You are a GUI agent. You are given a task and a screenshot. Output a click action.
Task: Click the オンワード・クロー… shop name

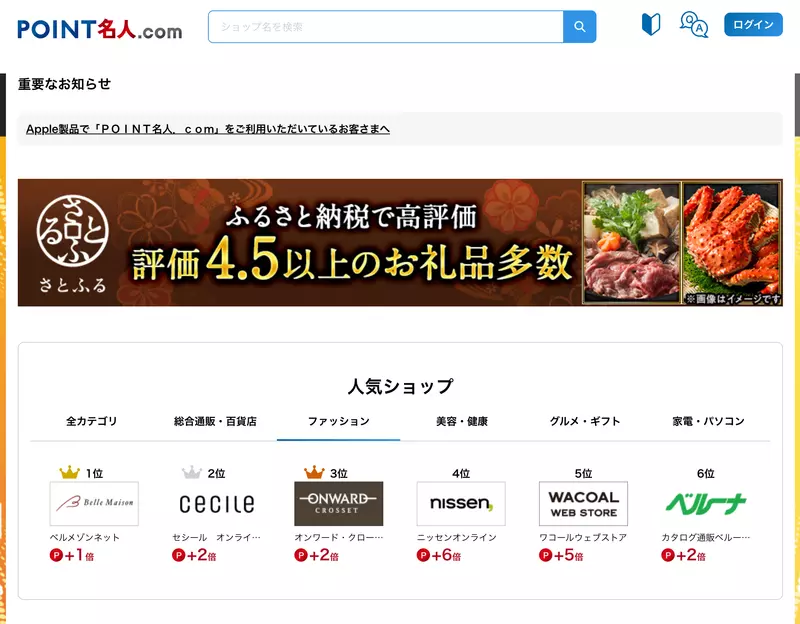[339, 537]
